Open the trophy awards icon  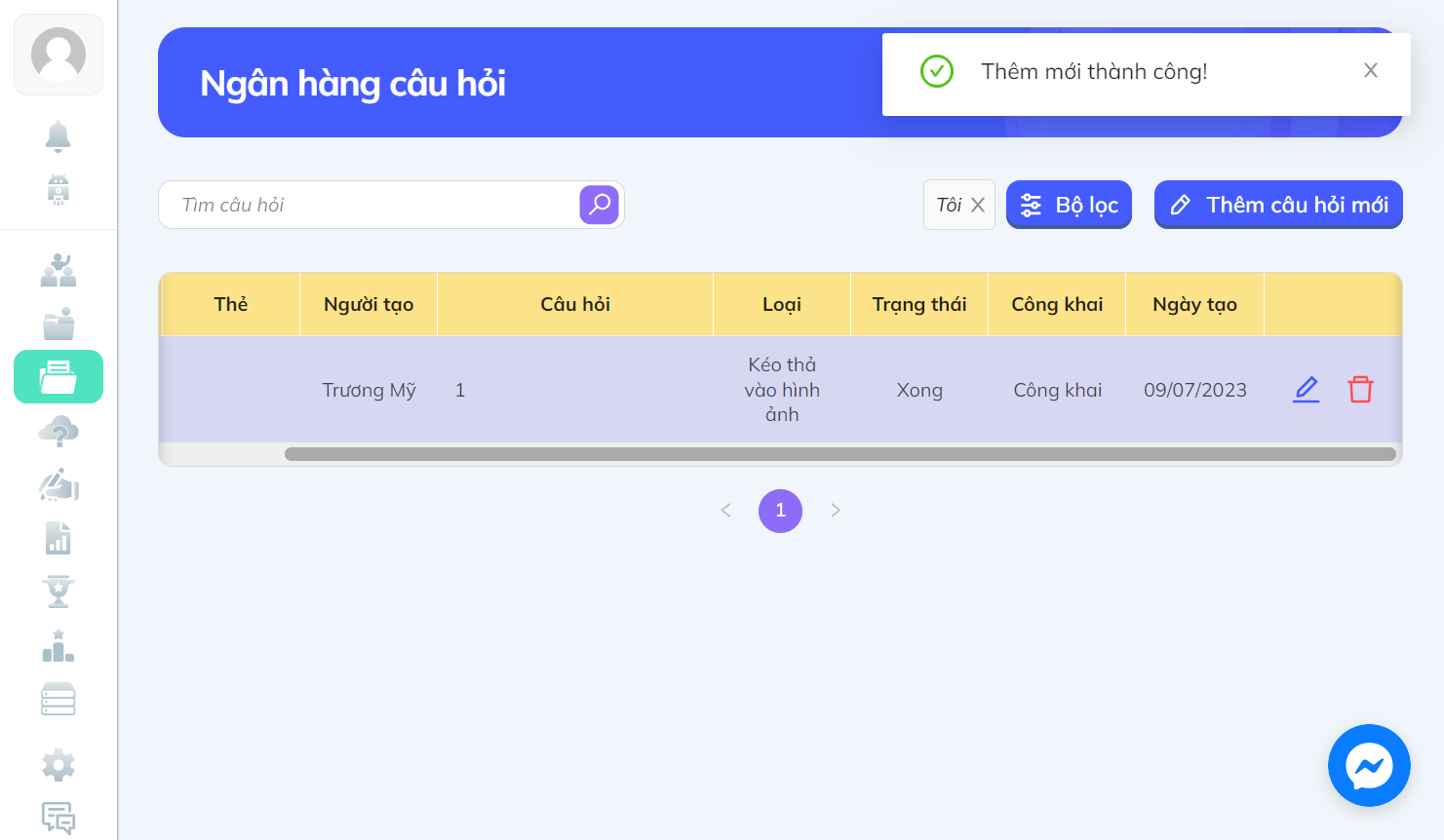pyautogui.click(x=59, y=592)
